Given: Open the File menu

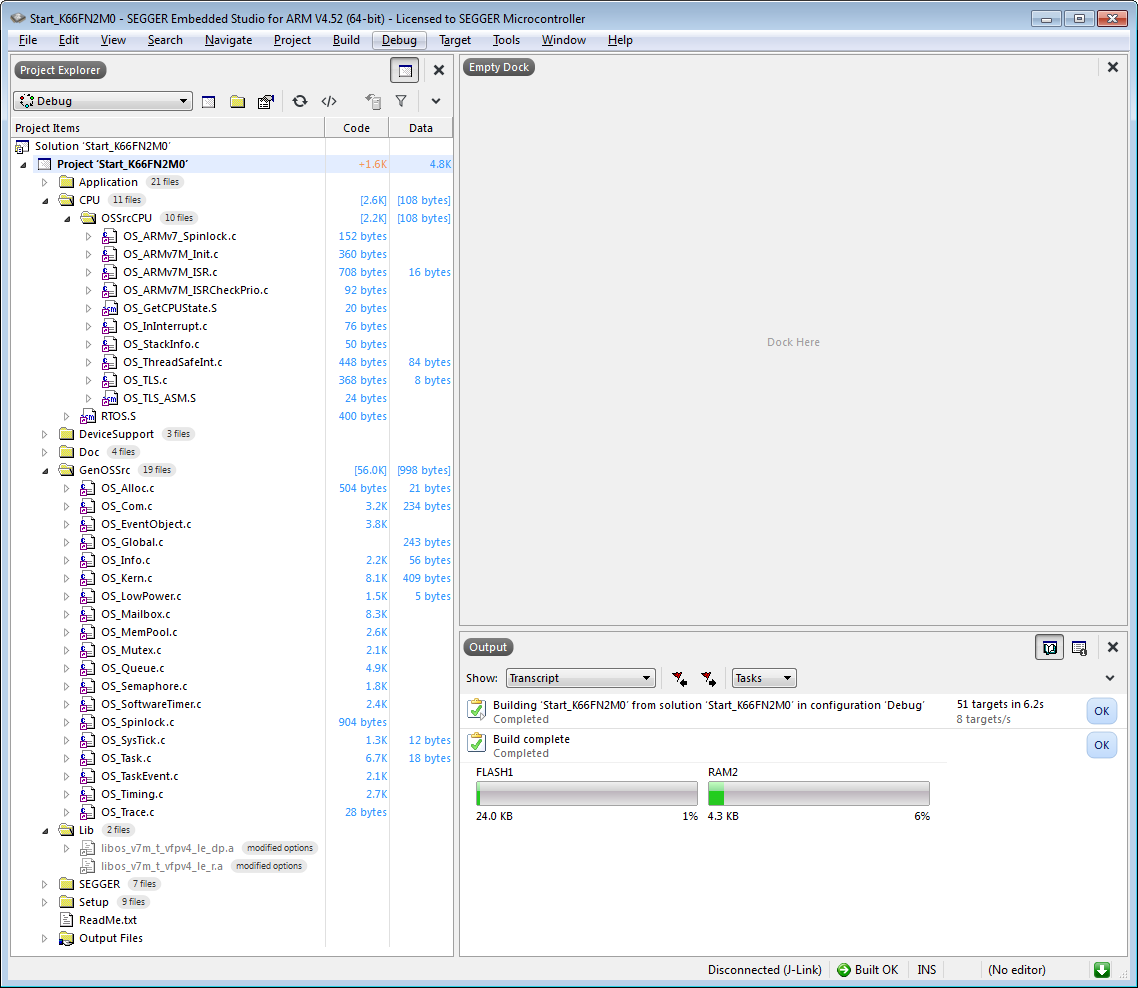Looking at the screenshot, I should tap(28, 40).
